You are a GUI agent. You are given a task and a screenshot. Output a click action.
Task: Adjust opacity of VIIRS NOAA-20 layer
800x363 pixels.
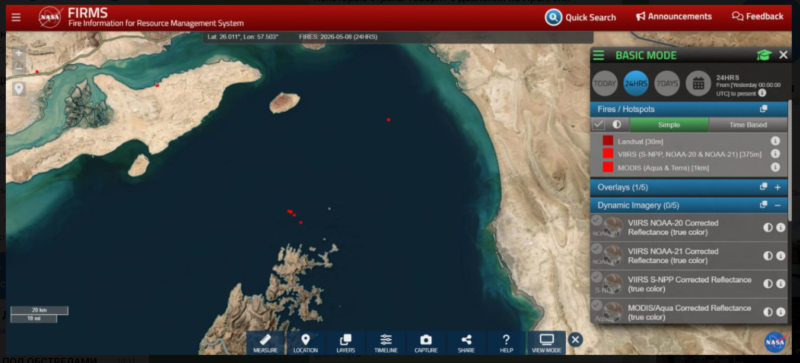(768, 228)
